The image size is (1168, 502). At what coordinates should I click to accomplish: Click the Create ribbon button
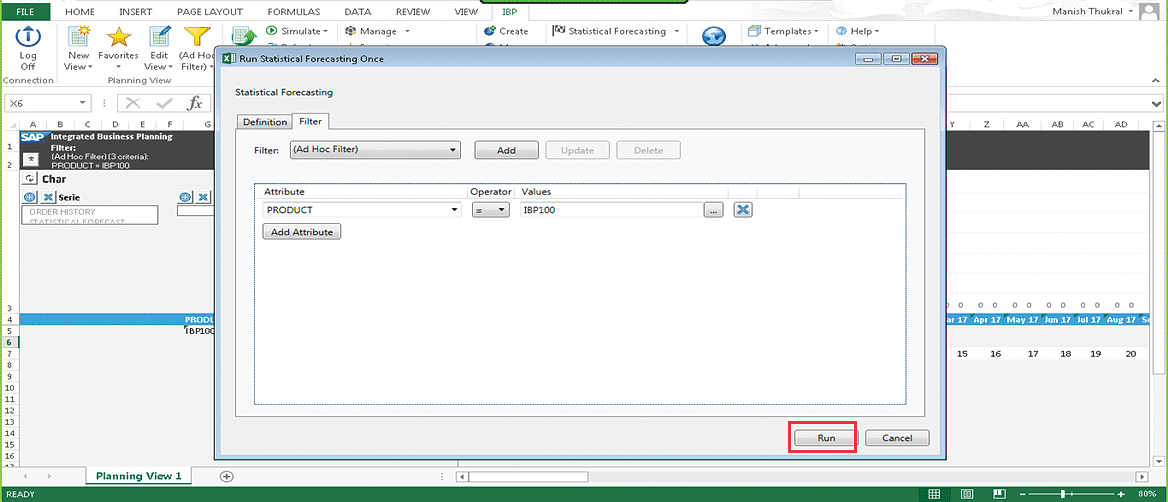click(x=507, y=31)
